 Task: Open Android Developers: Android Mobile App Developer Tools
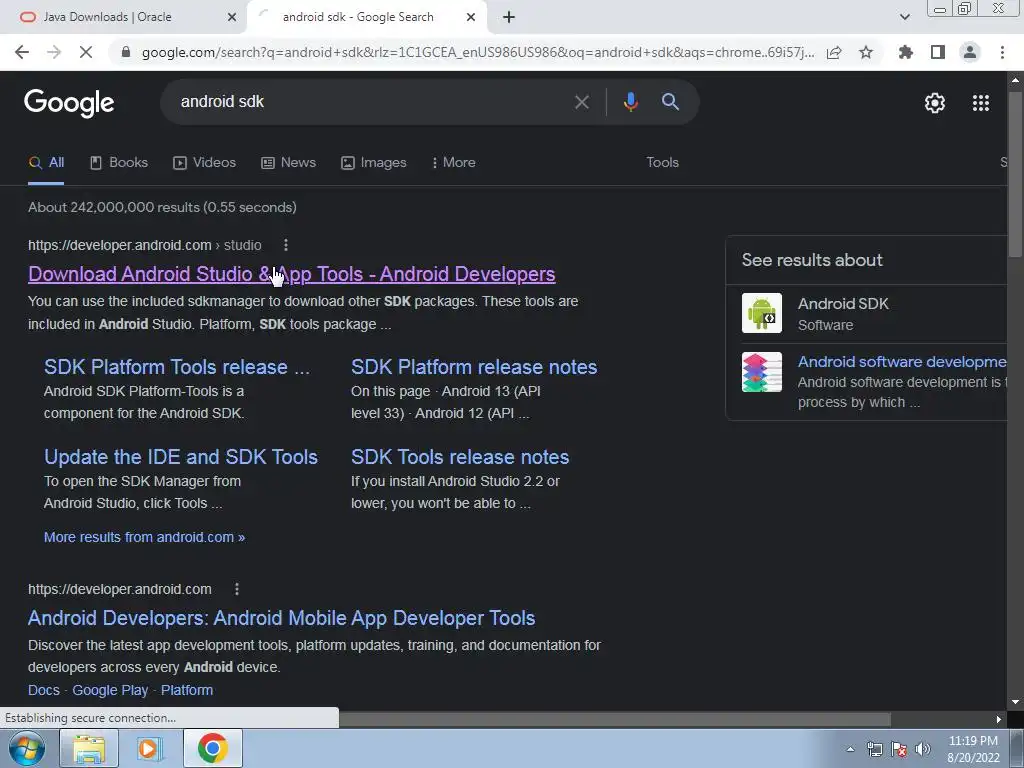point(281,618)
